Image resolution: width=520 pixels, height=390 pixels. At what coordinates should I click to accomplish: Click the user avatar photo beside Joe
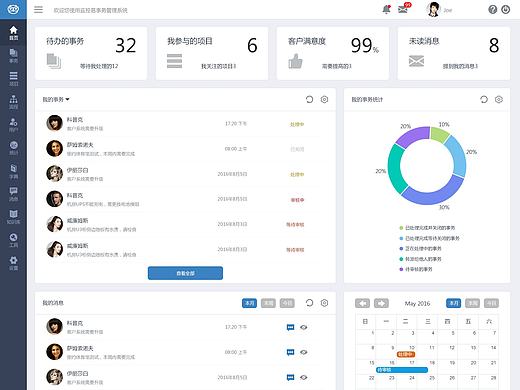click(433, 9)
